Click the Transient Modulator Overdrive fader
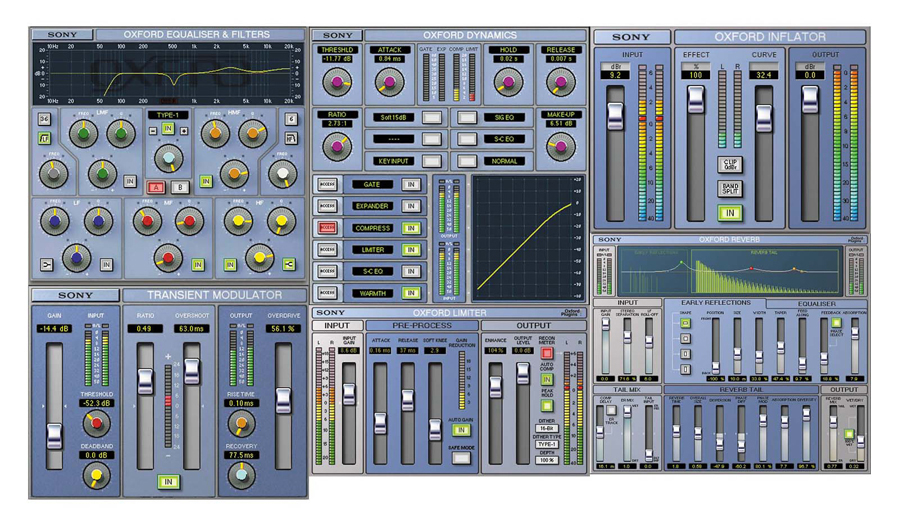 tap(284, 400)
